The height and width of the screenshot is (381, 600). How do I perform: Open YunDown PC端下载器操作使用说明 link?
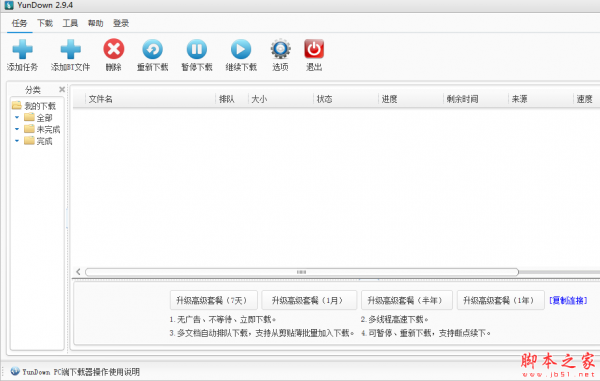[x=81, y=372]
